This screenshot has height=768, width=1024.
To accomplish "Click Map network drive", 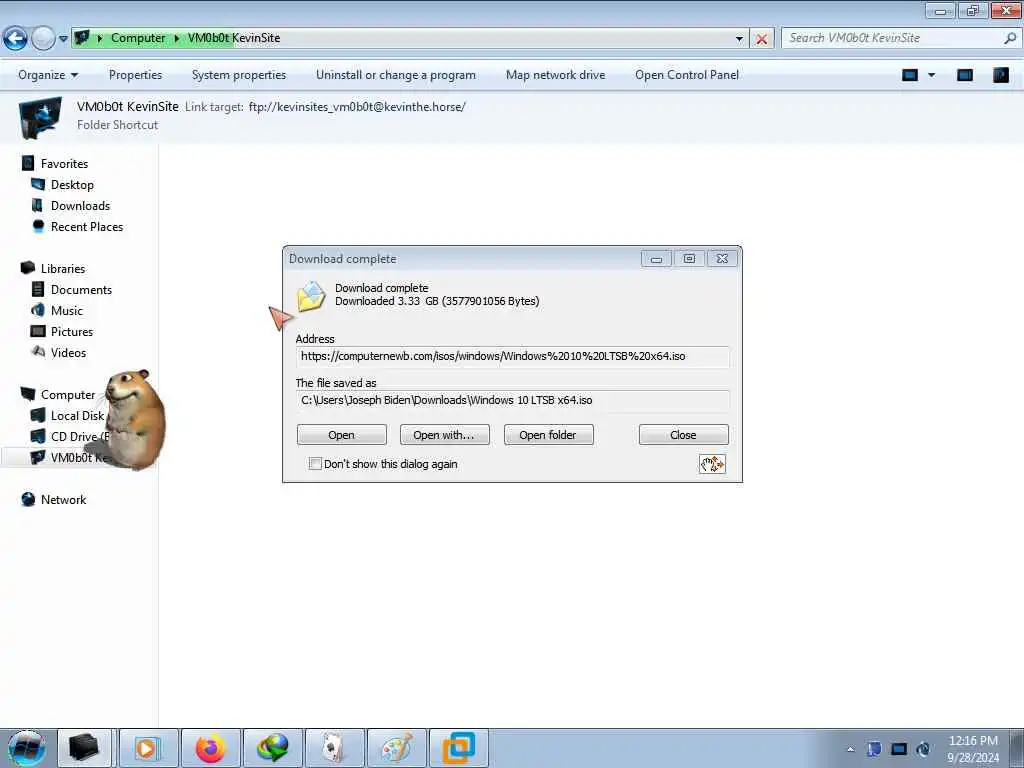I will coord(555,75).
